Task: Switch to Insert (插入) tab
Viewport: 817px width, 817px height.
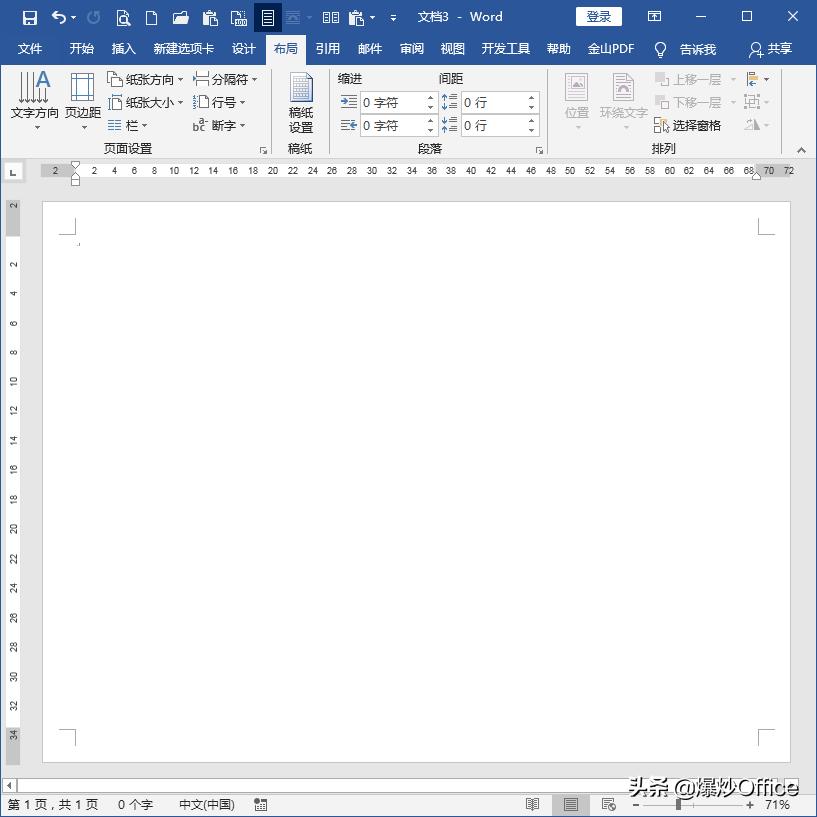Action: [x=123, y=49]
